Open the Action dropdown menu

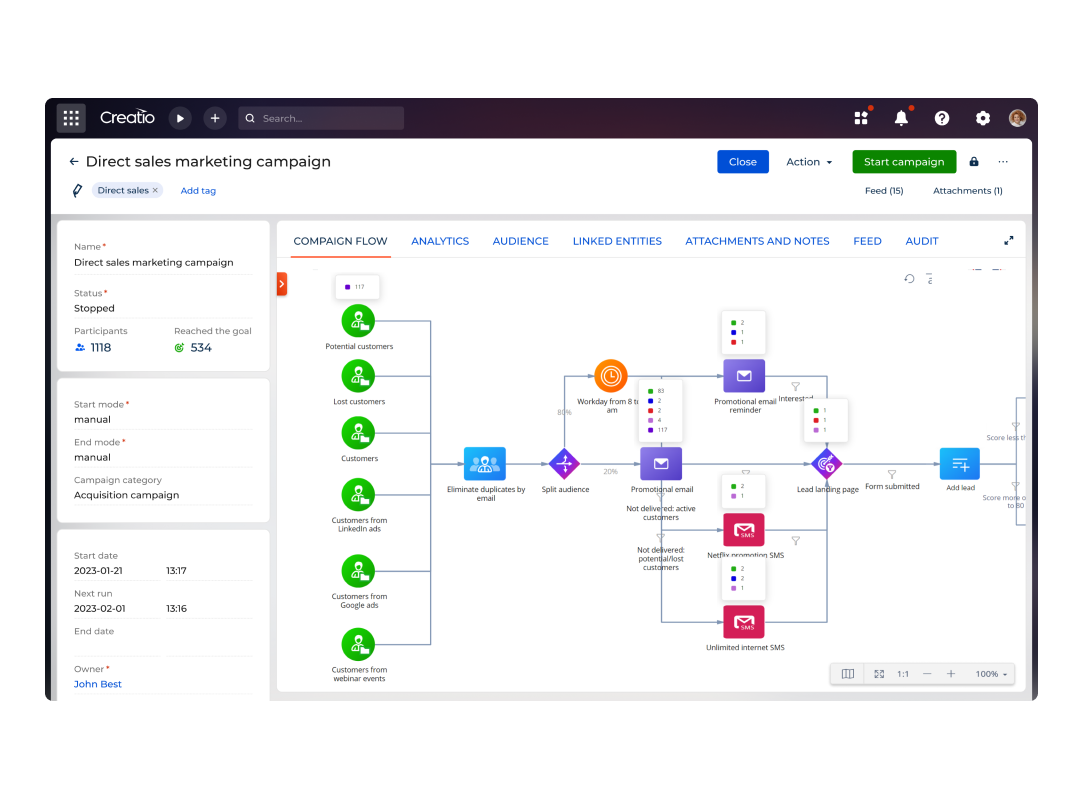click(809, 161)
